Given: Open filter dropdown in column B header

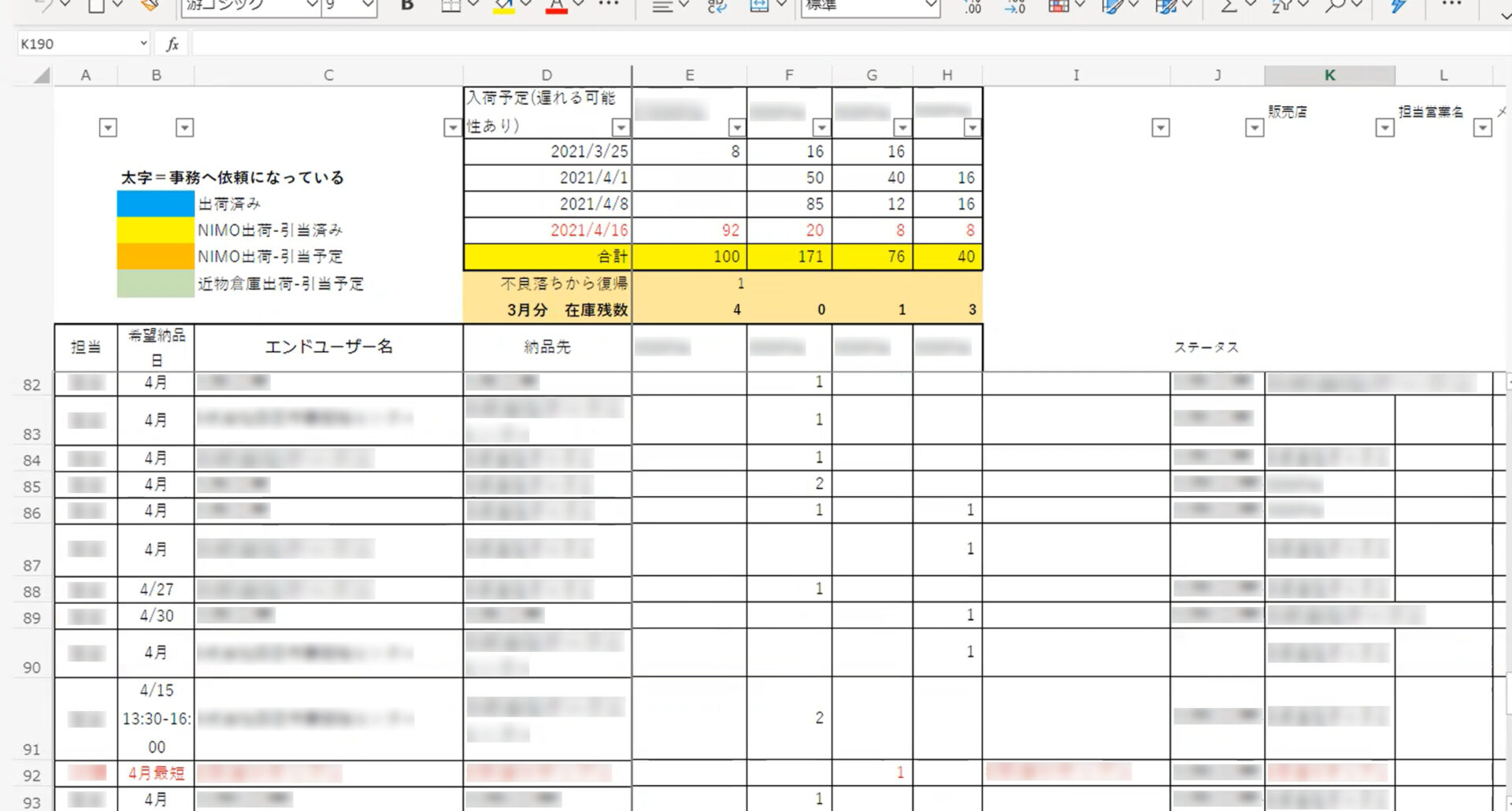Looking at the screenshot, I should [x=184, y=128].
